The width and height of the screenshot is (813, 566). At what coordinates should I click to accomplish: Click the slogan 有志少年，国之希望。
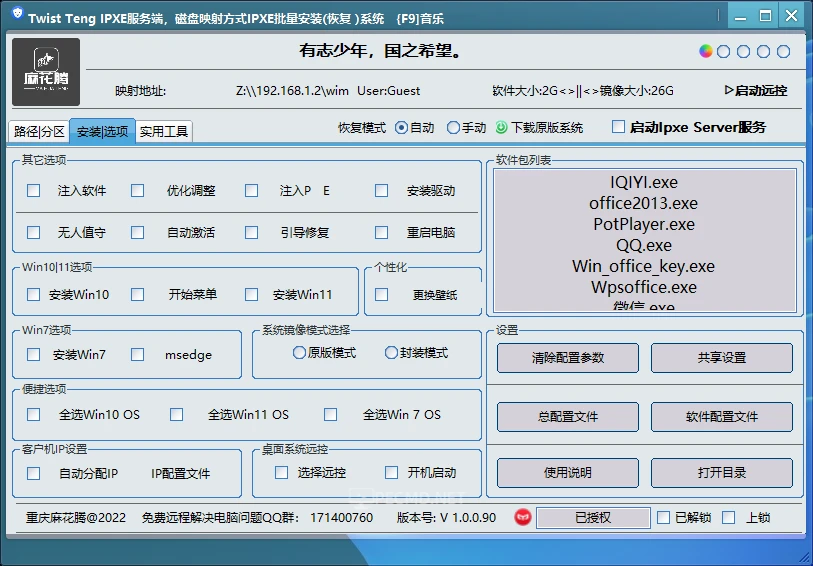380,51
